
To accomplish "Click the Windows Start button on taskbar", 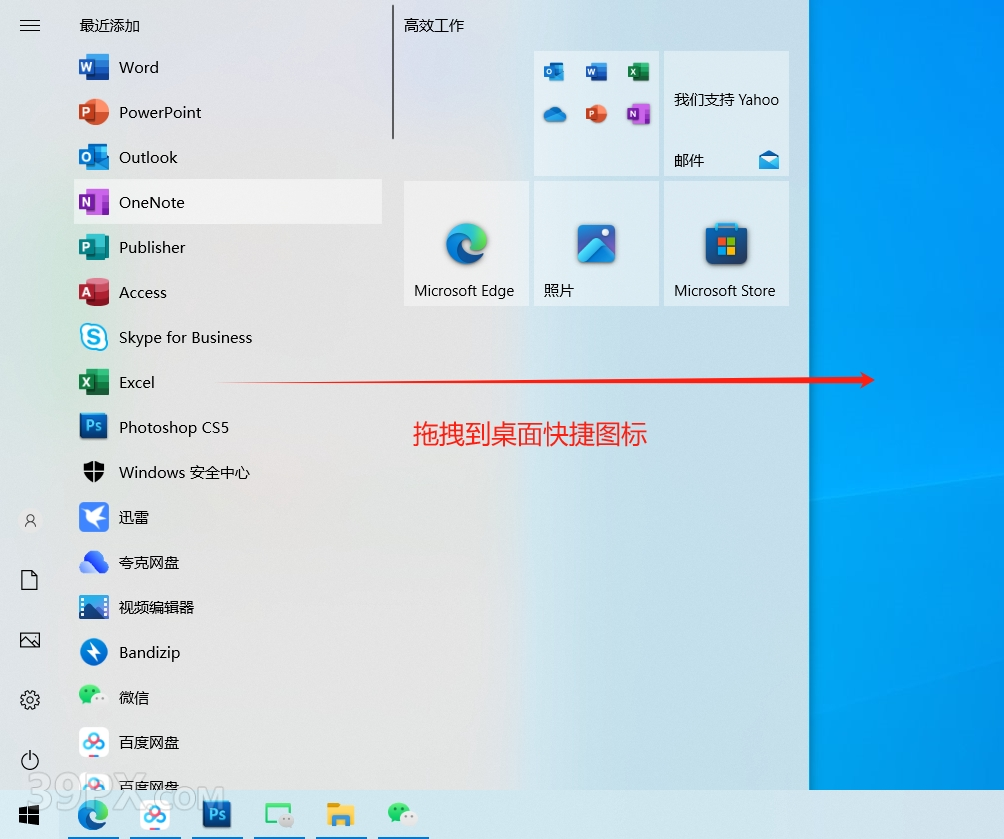I will point(29,815).
